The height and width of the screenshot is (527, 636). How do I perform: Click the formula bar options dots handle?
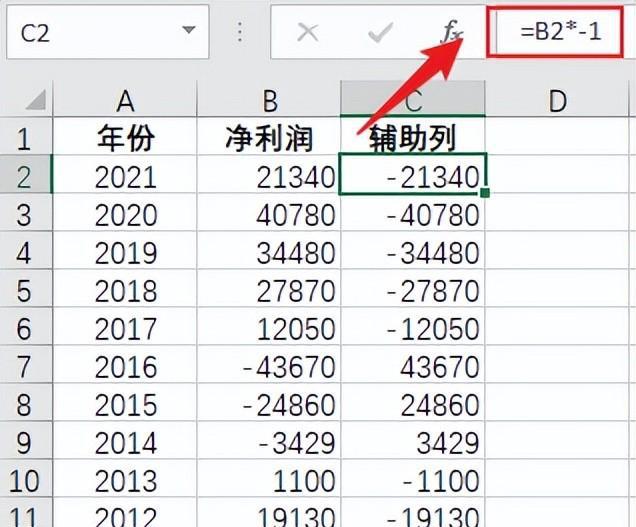(x=240, y=32)
